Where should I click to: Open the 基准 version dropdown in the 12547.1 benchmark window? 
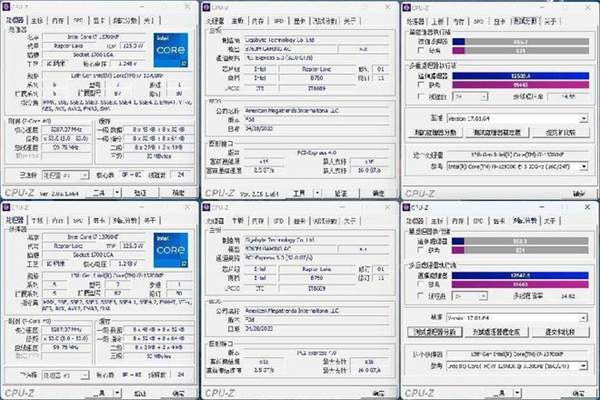(517, 318)
